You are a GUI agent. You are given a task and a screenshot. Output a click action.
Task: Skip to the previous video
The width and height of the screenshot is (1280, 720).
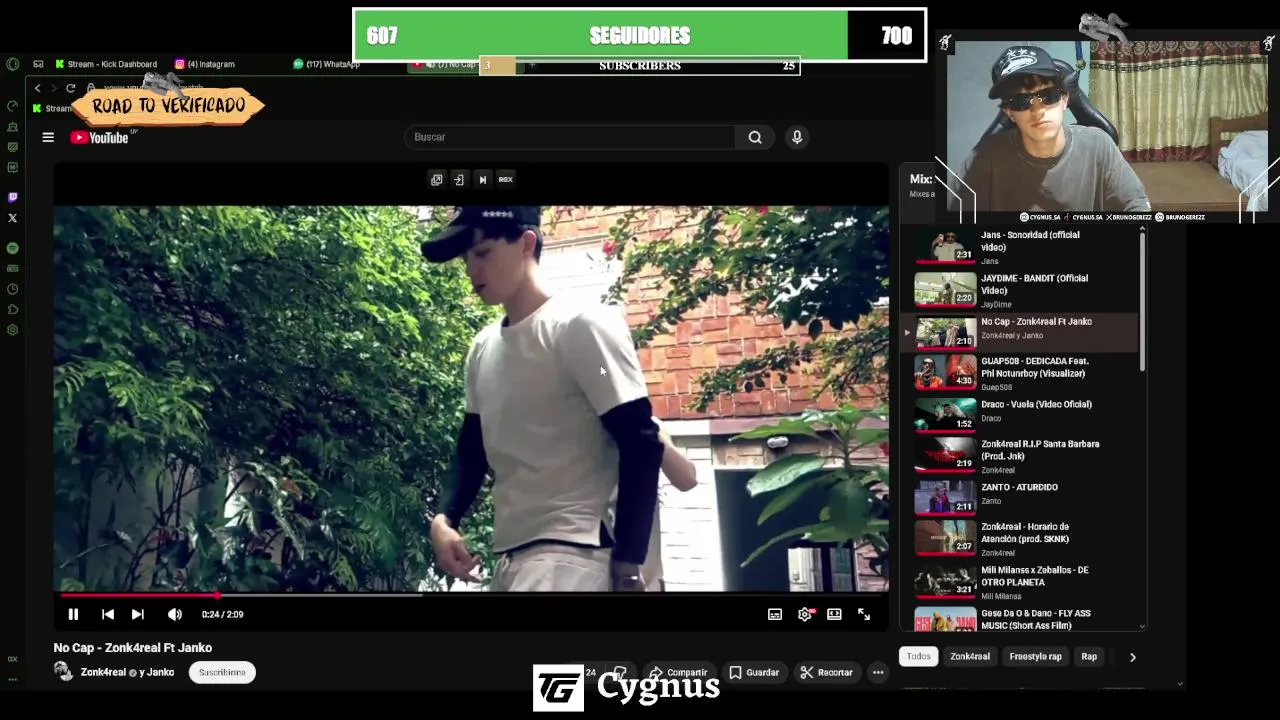point(108,614)
